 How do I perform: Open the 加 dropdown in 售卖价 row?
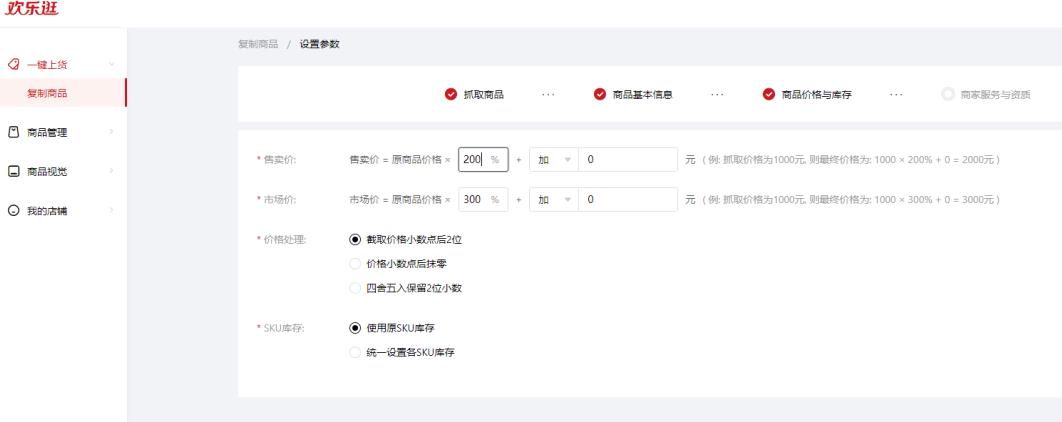[552, 160]
